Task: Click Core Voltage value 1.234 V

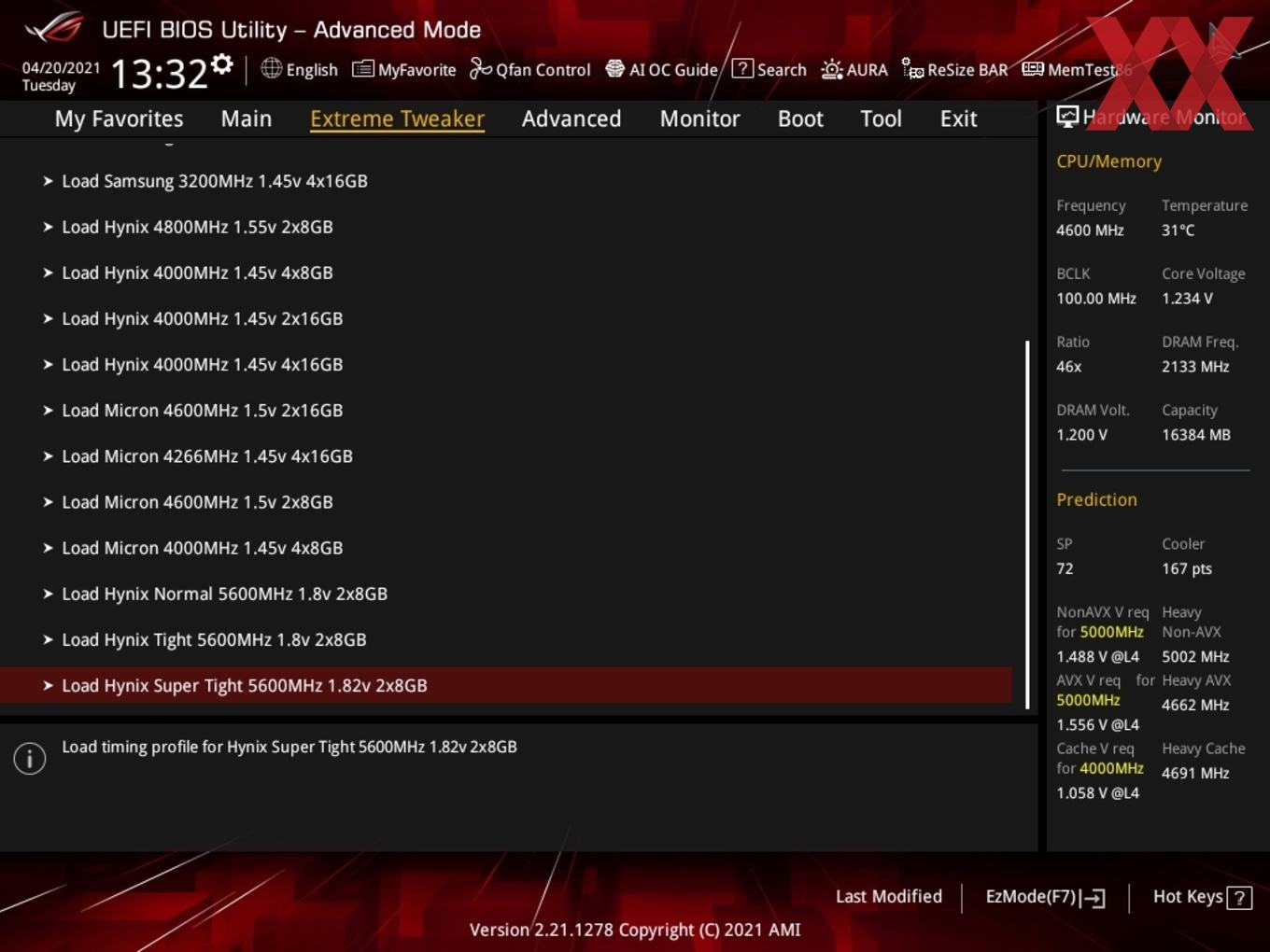Action: [x=1187, y=298]
